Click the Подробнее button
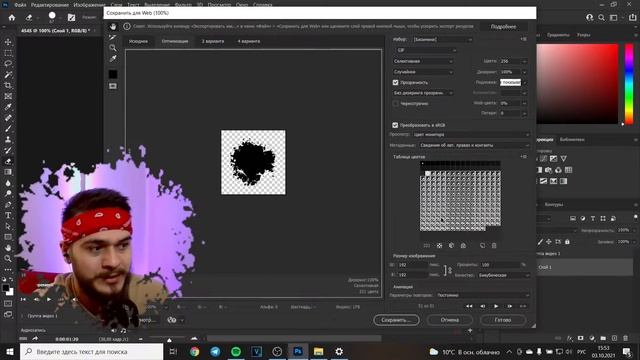 click(503, 27)
